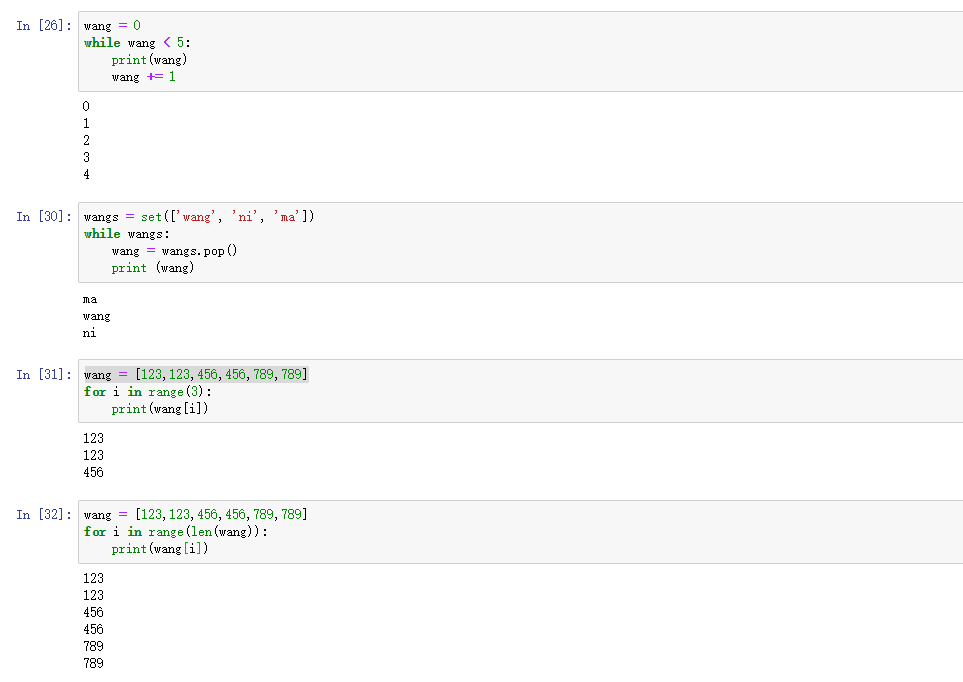Click the last '789' output line
This screenshot has height=682, width=963.
pos(93,664)
